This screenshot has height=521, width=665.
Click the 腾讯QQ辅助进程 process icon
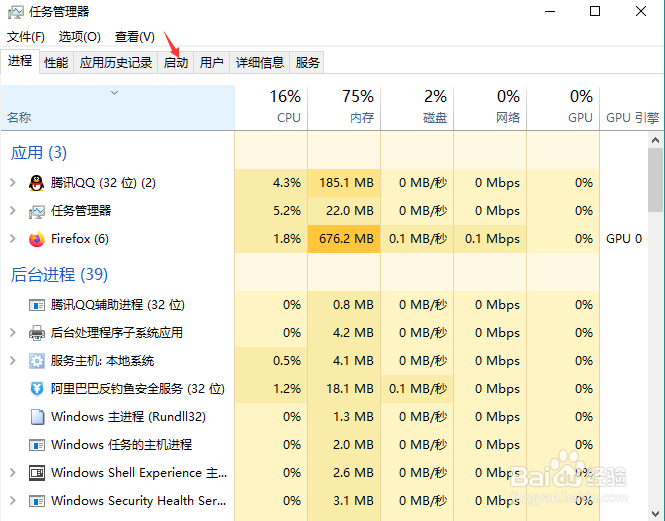click(36, 305)
